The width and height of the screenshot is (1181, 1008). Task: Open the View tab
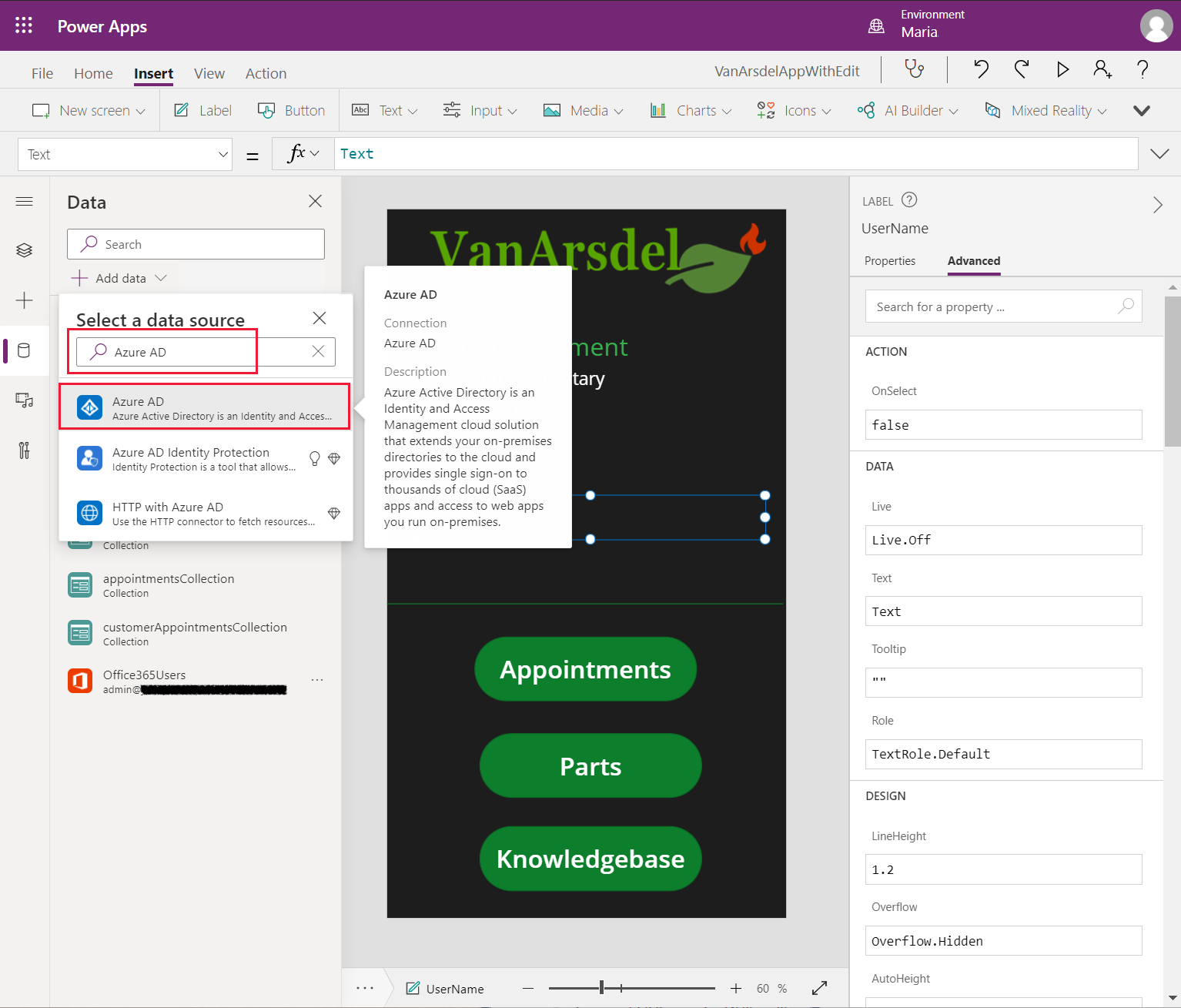coord(209,73)
